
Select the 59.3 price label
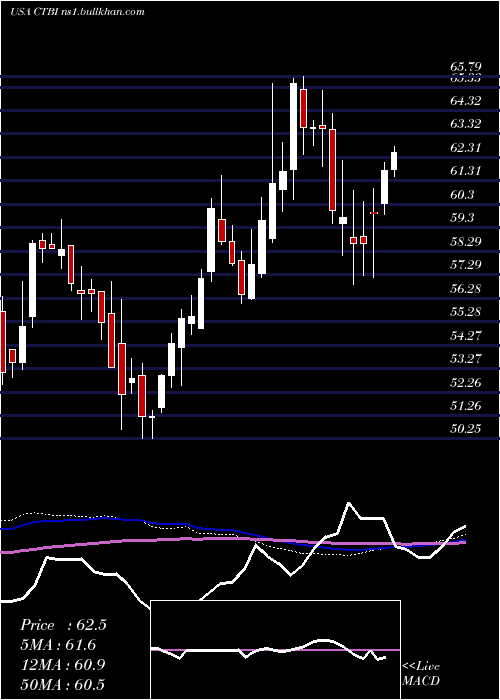pyautogui.click(x=462, y=218)
